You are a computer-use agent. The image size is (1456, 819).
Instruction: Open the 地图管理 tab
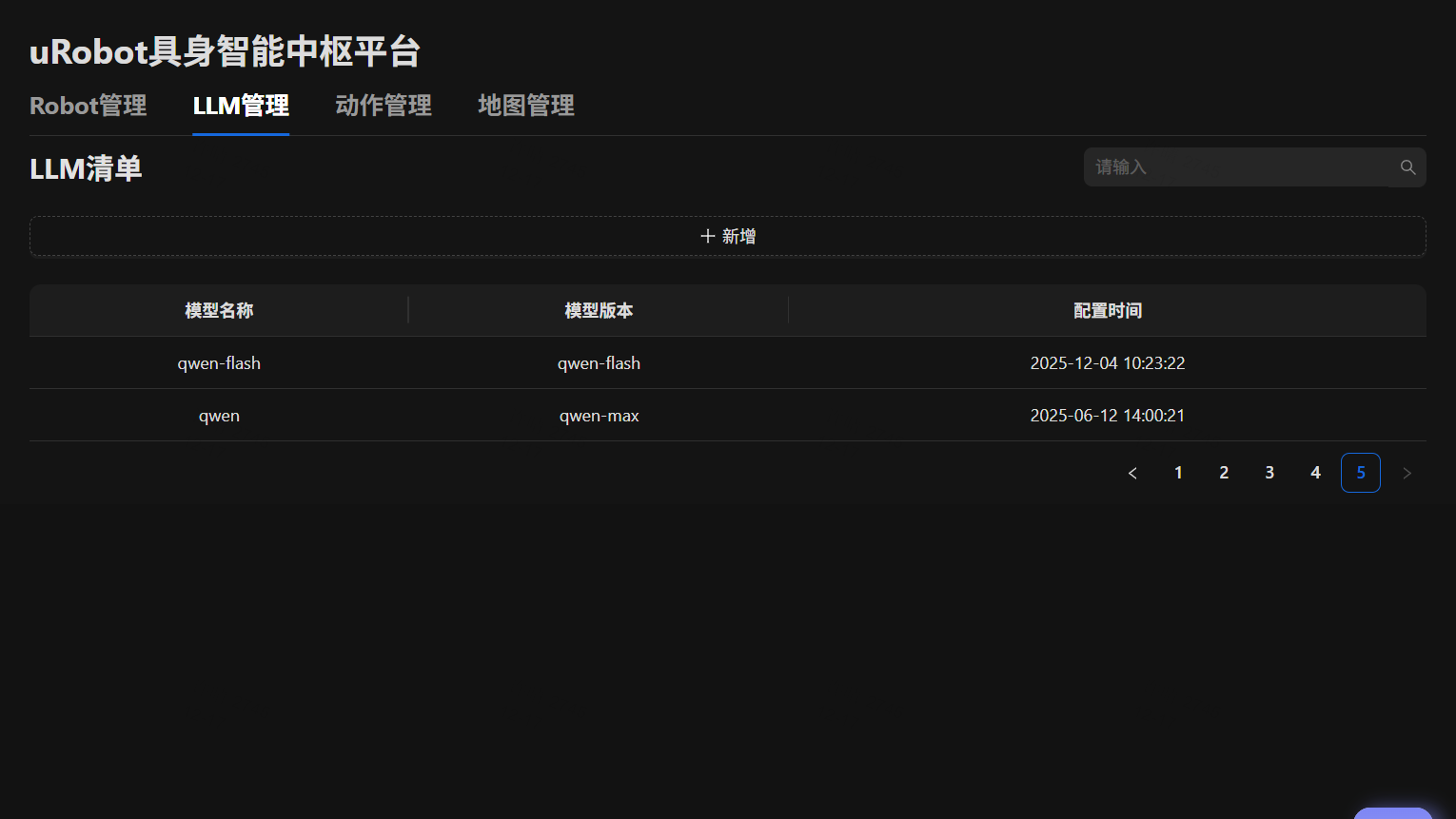(x=526, y=106)
